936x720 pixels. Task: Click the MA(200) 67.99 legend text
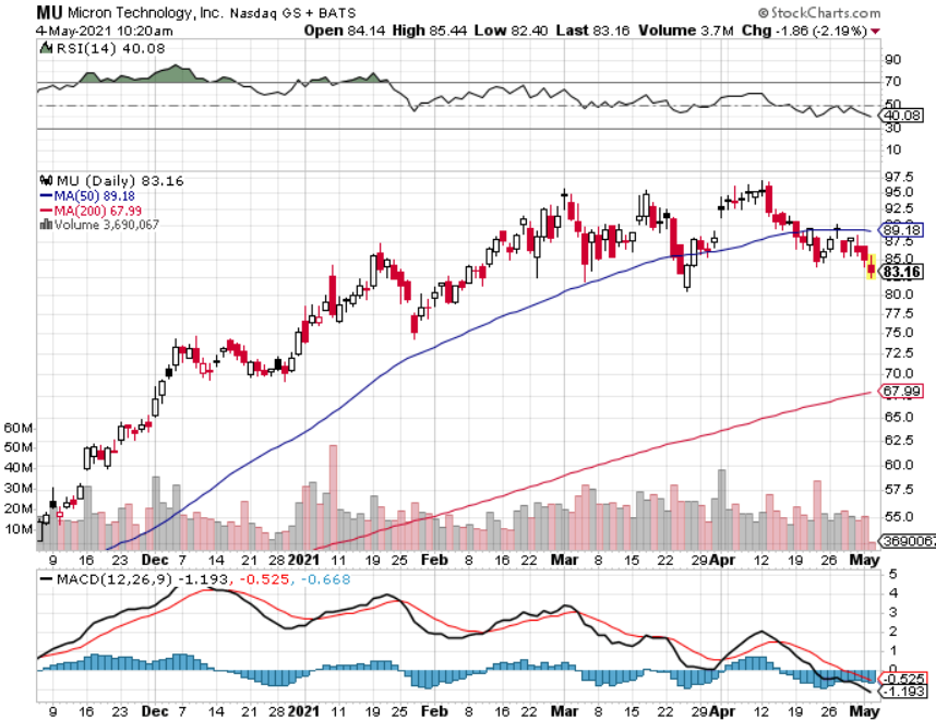click(98, 211)
